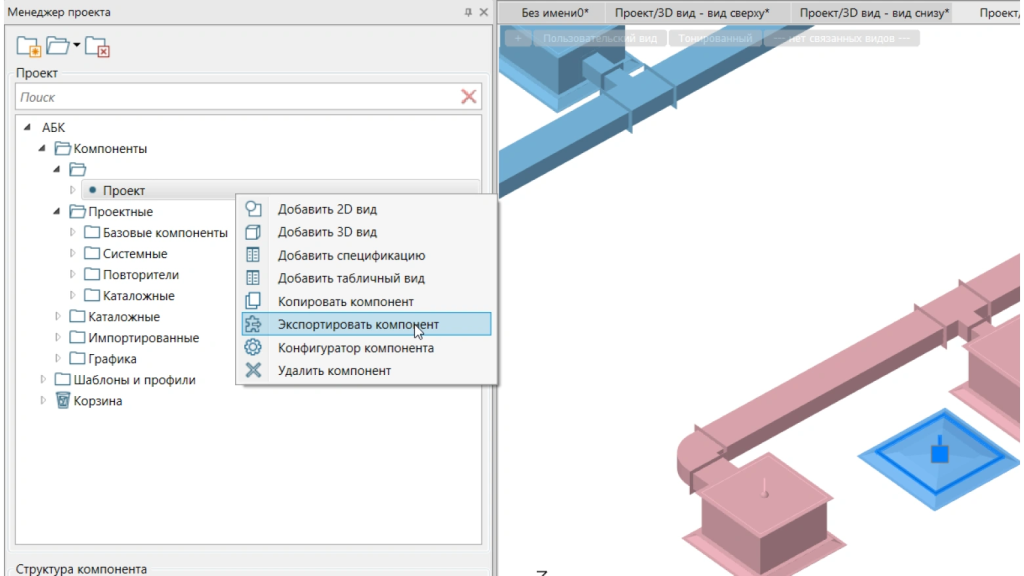Expand the Шаблоны и профили folder
This screenshot has height=576, width=1024.
[x=43, y=380]
